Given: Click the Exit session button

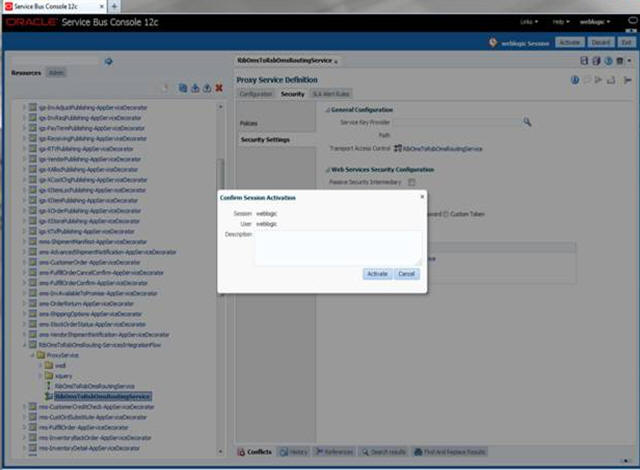Looking at the screenshot, I should (x=626, y=42).
